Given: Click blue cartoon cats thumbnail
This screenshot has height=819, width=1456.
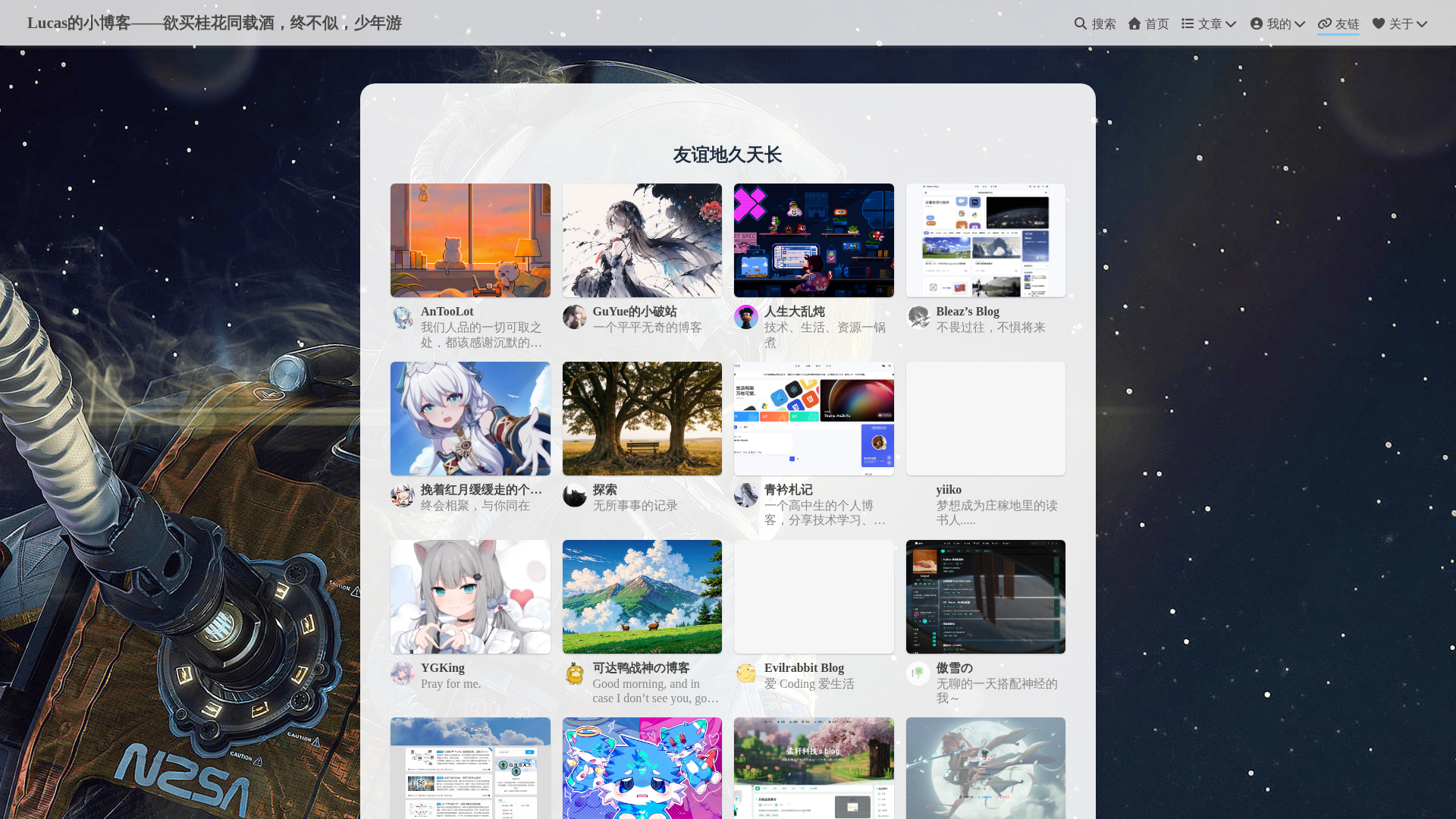Looking at the screenshot, I should (642, 768).
